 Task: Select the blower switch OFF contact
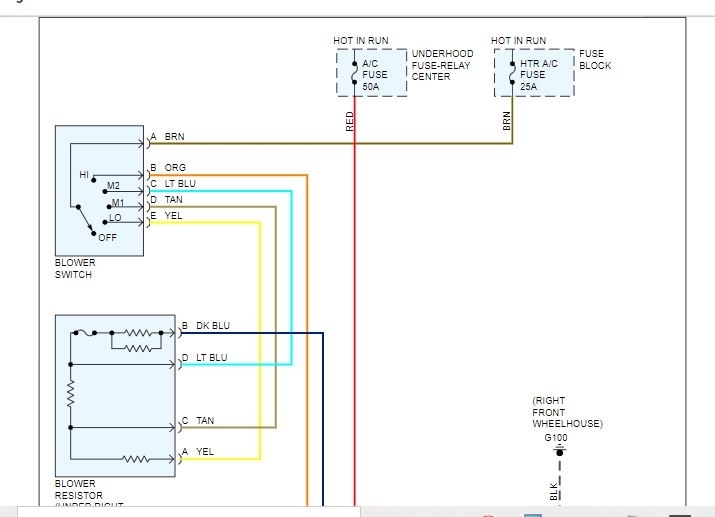[x=93, y=234]
